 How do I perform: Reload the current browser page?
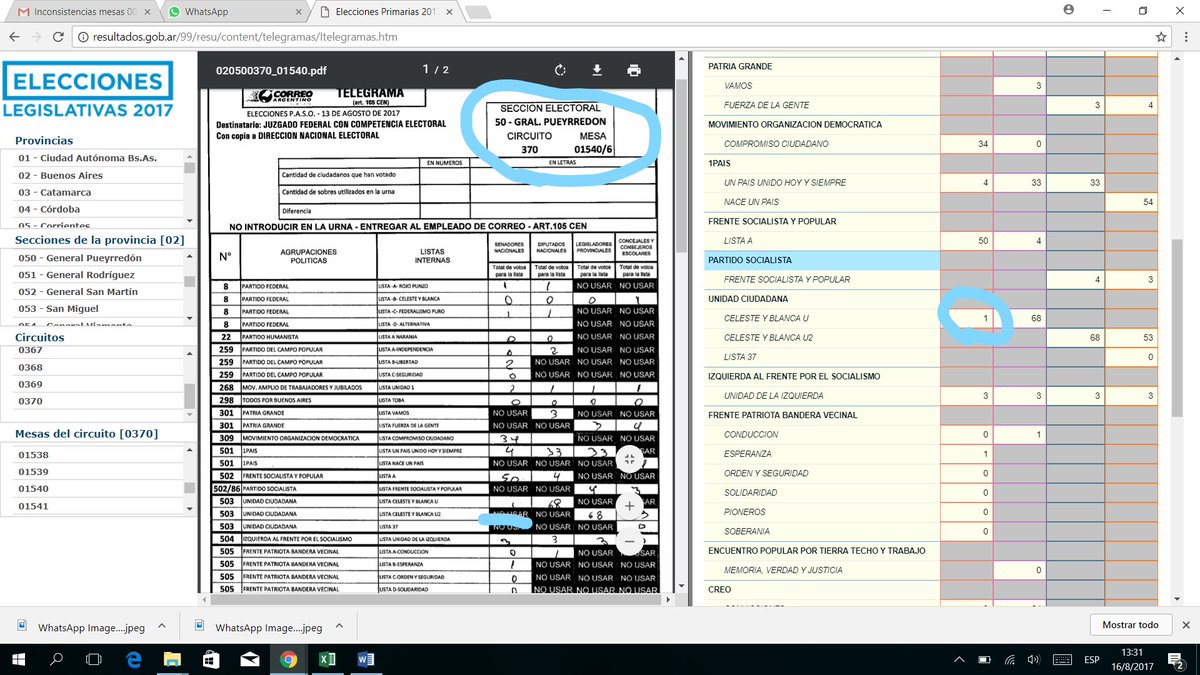pos(58,37)
